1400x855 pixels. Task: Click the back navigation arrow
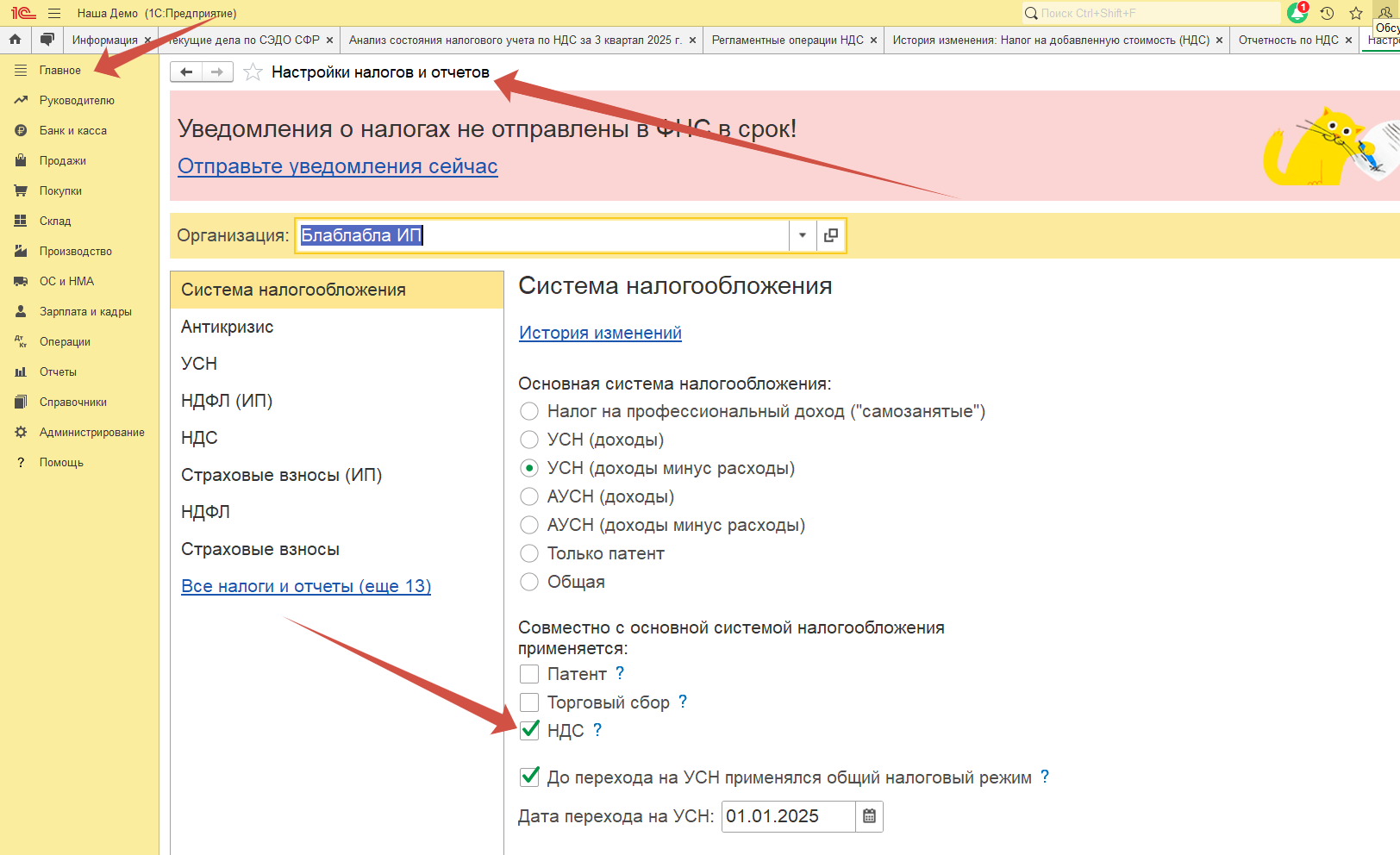(x=186, y=72)
